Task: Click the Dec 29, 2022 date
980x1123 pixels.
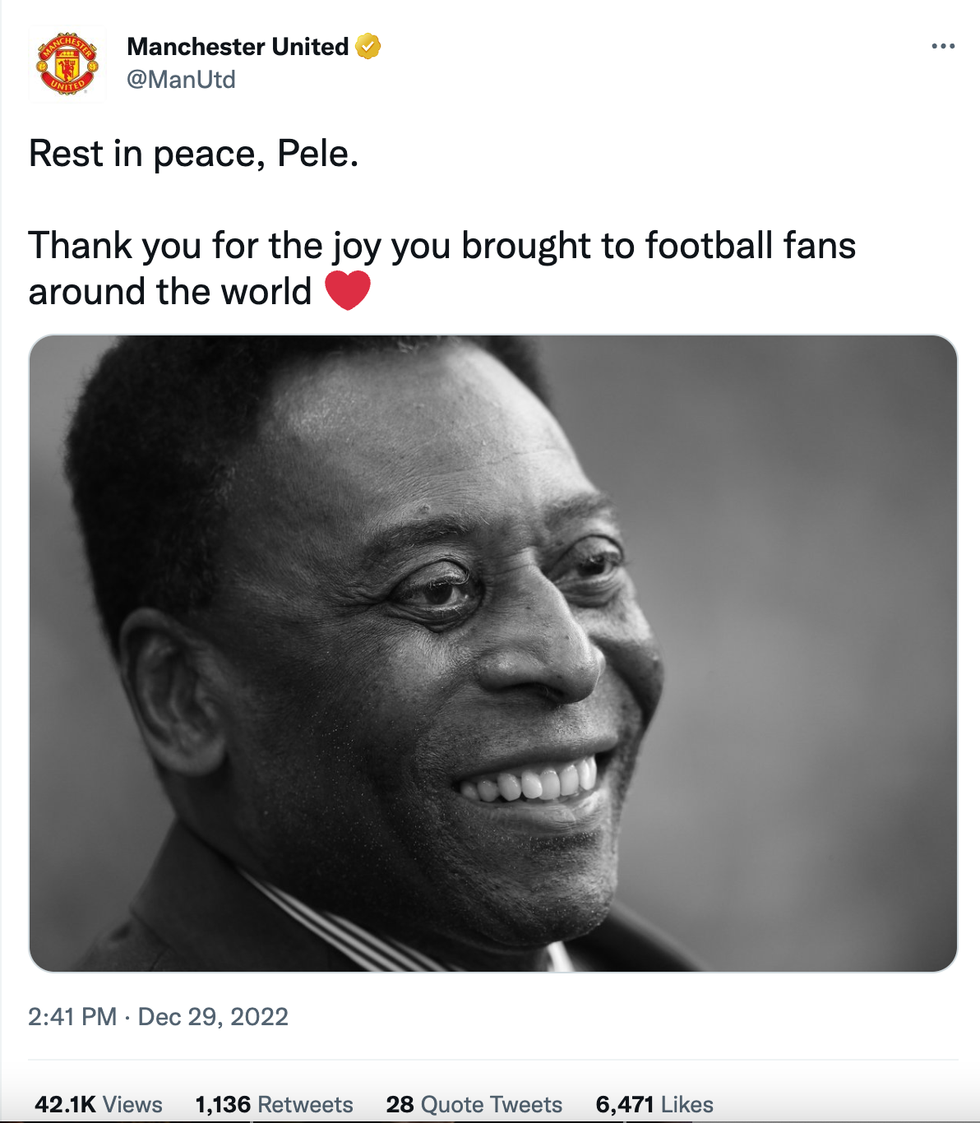Action: click(x=213, y=1017)
